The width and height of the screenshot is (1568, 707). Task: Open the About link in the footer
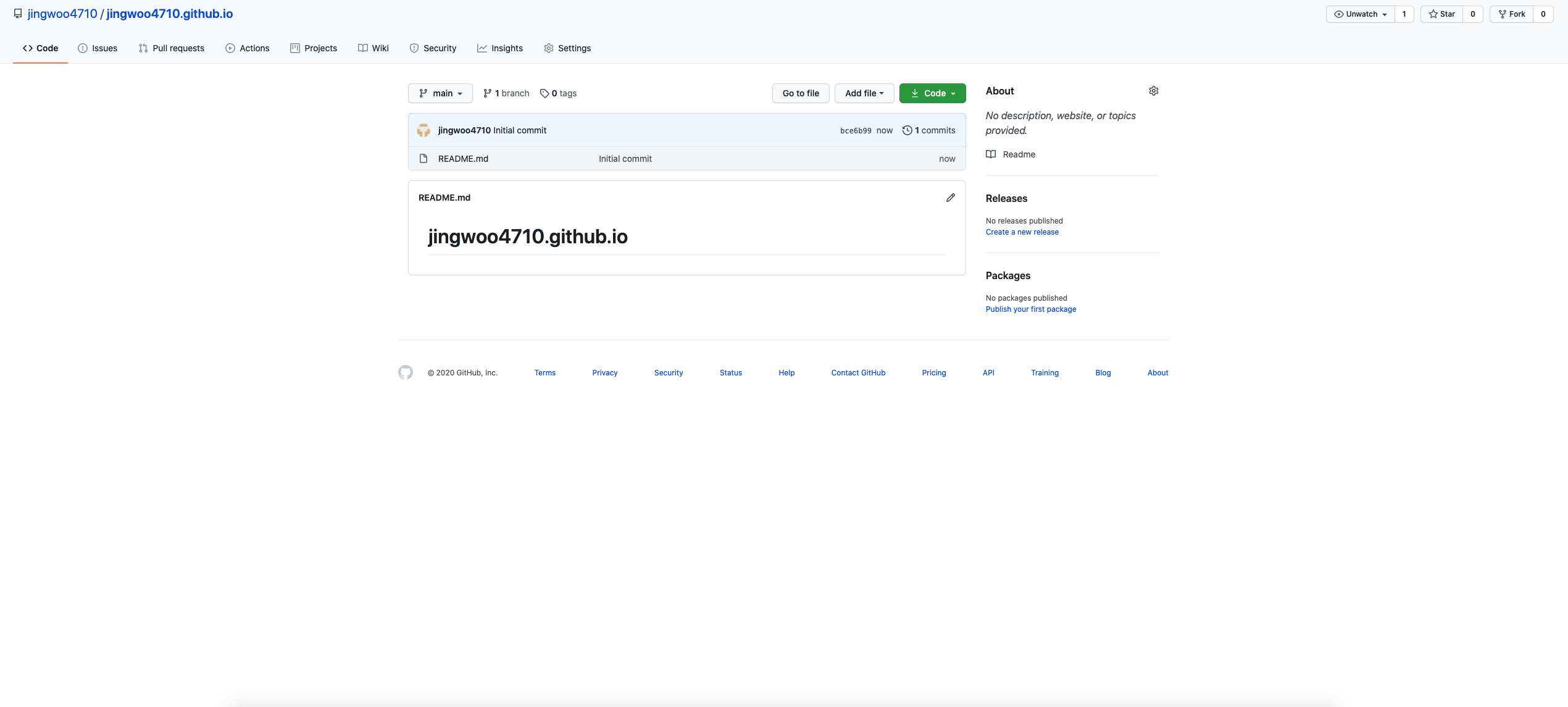coord(1158,373)
